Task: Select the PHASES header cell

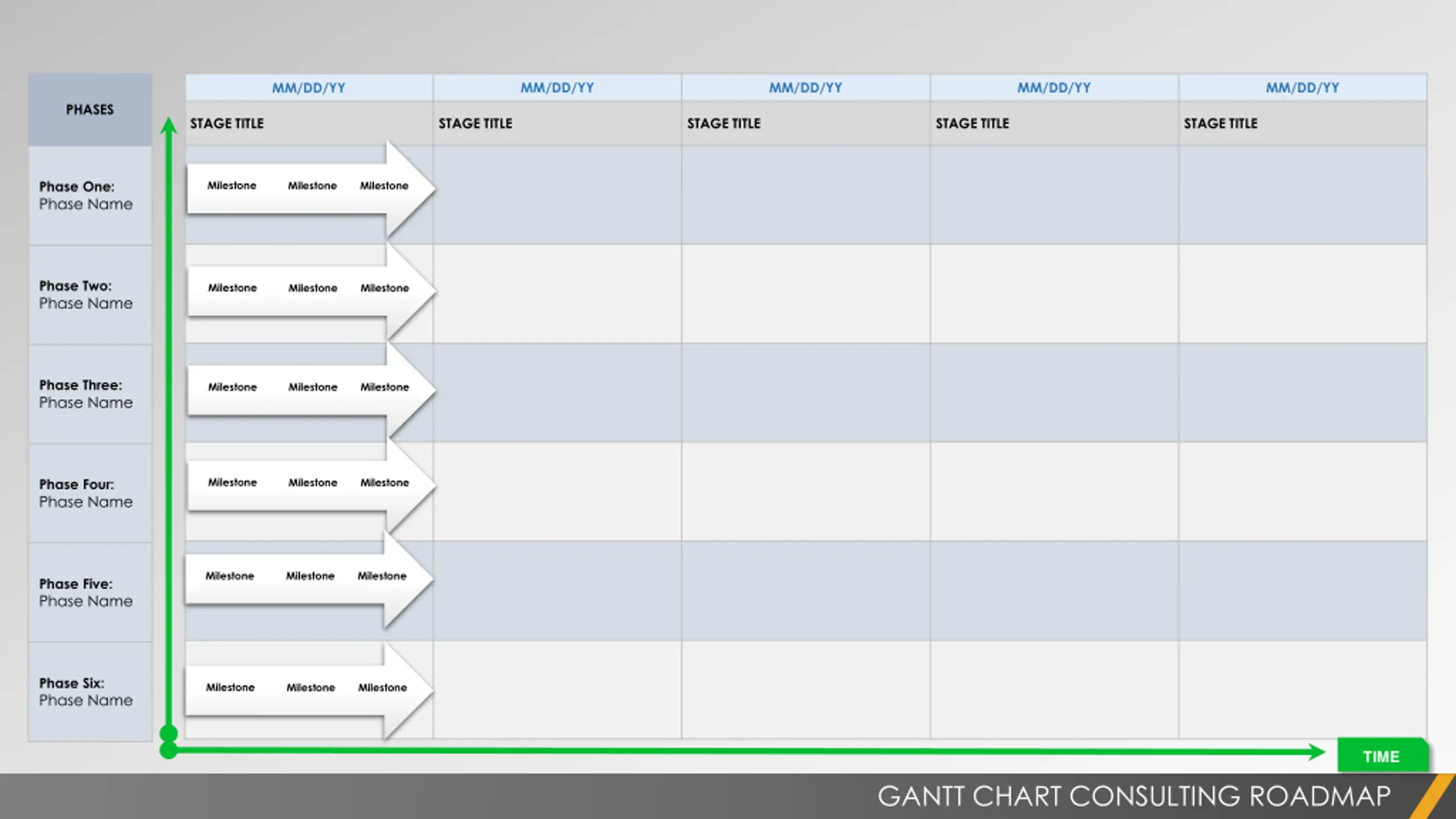Action: [x=90, y=109]
